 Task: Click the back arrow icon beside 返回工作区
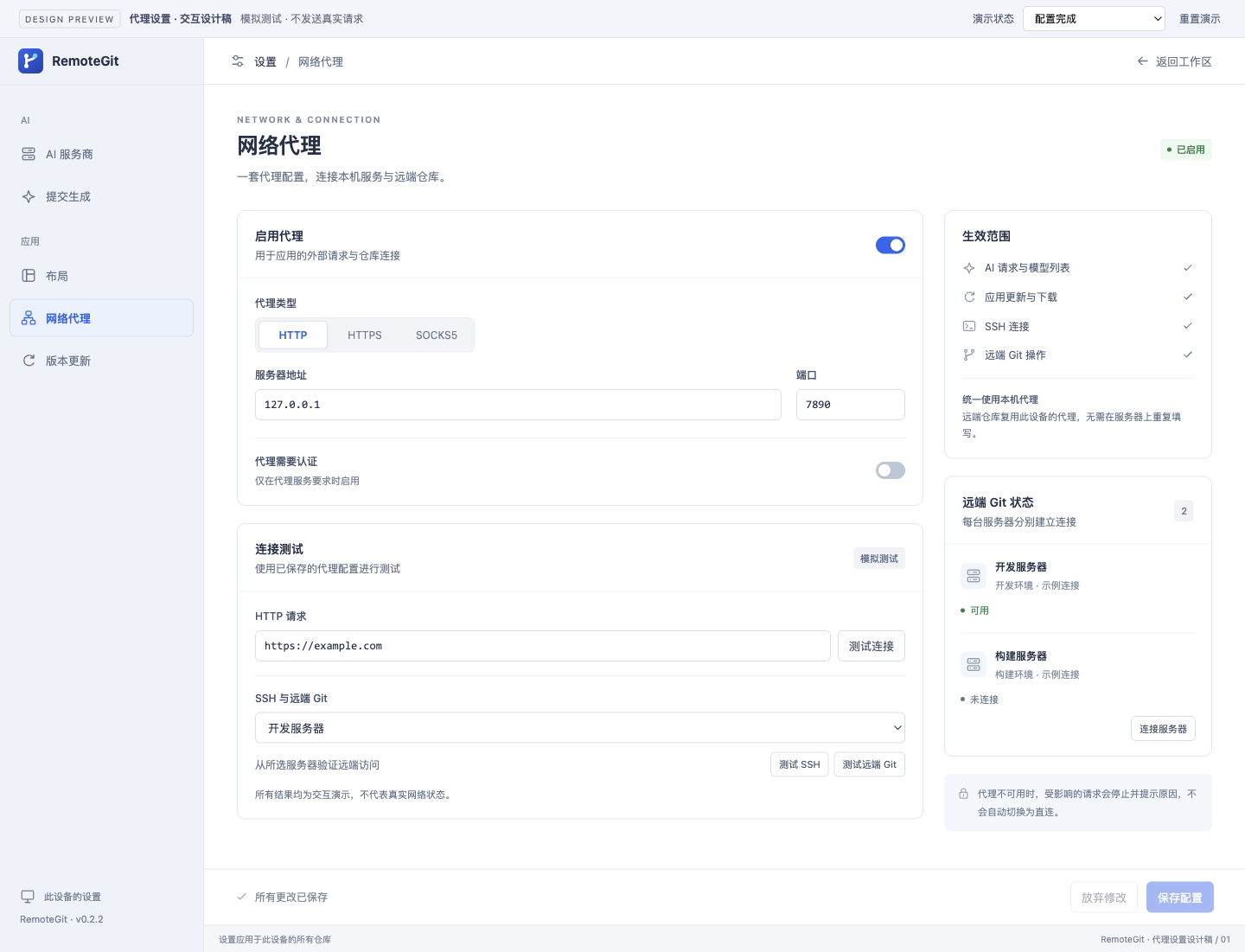tap(1142, 61)
